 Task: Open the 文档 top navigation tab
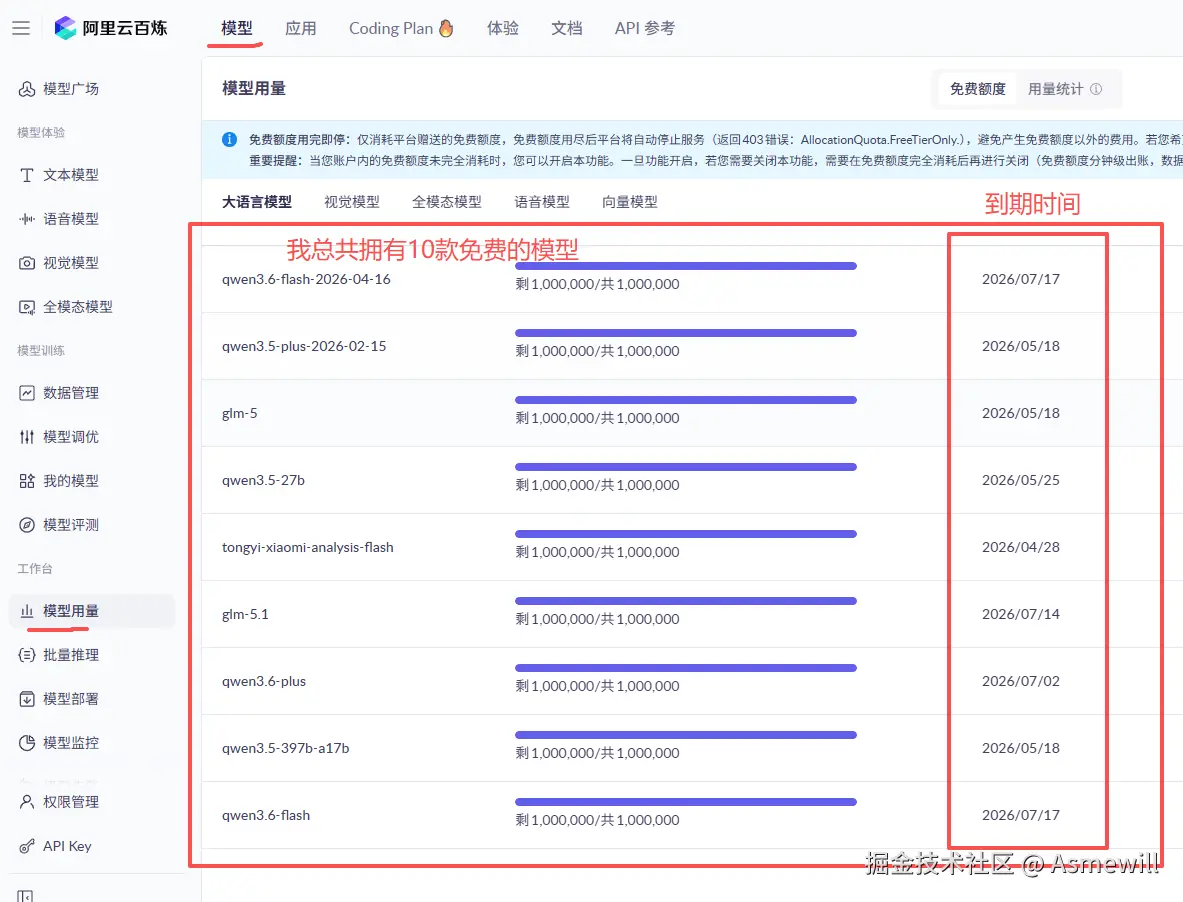tap(567, 28)
